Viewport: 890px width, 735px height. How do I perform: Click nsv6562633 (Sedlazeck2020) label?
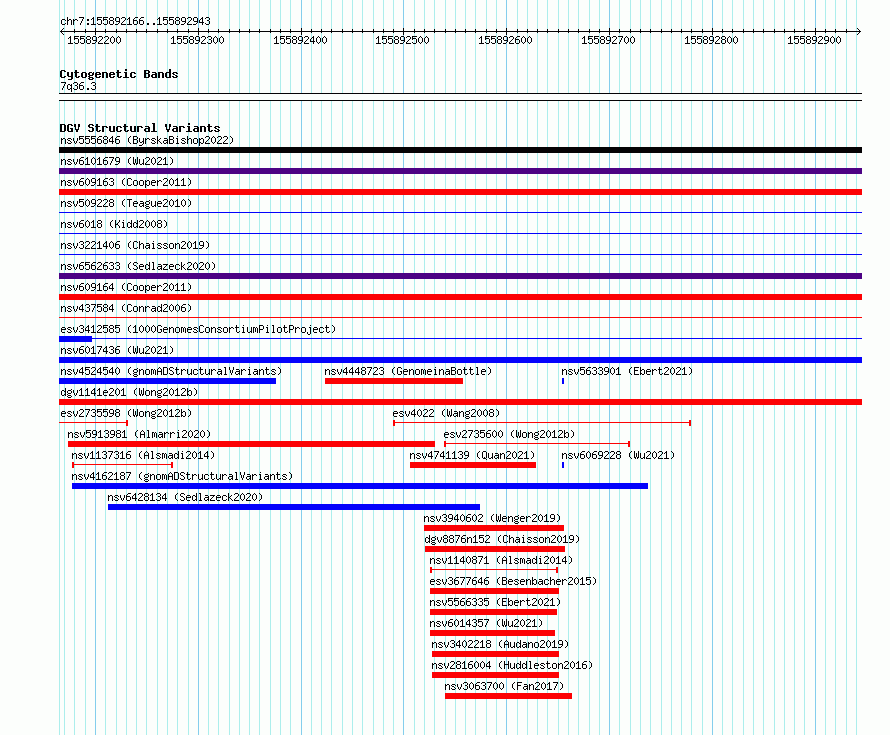[138, 266]
